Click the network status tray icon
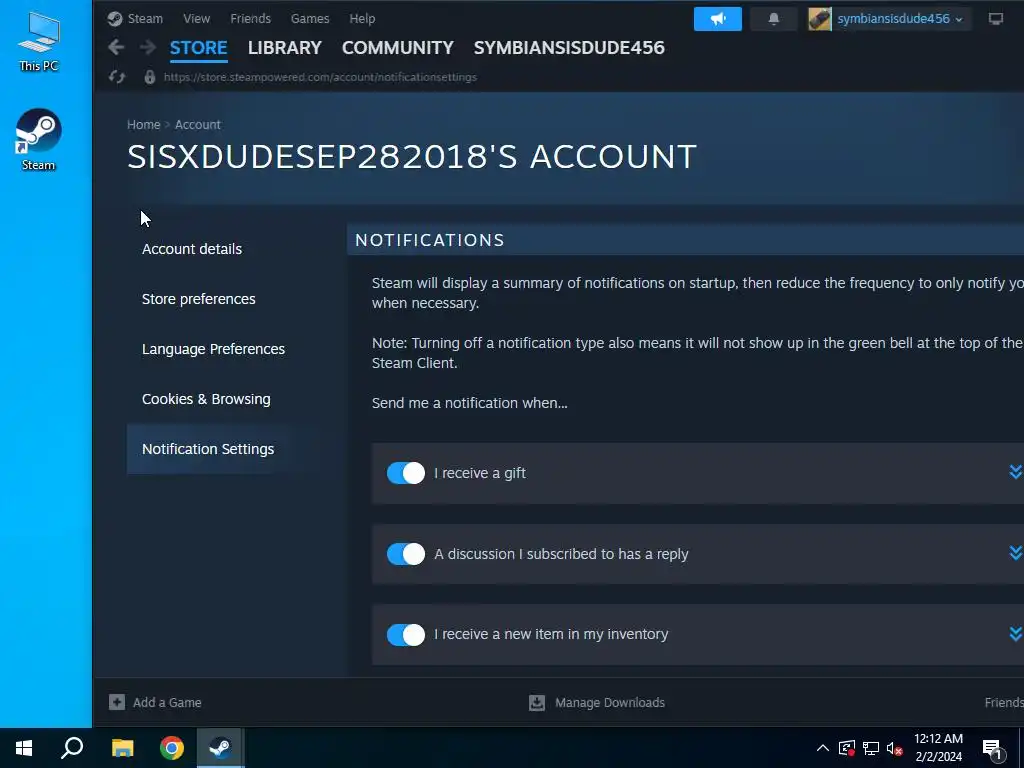Viewport: 1024px width, 768px height. 871,748
